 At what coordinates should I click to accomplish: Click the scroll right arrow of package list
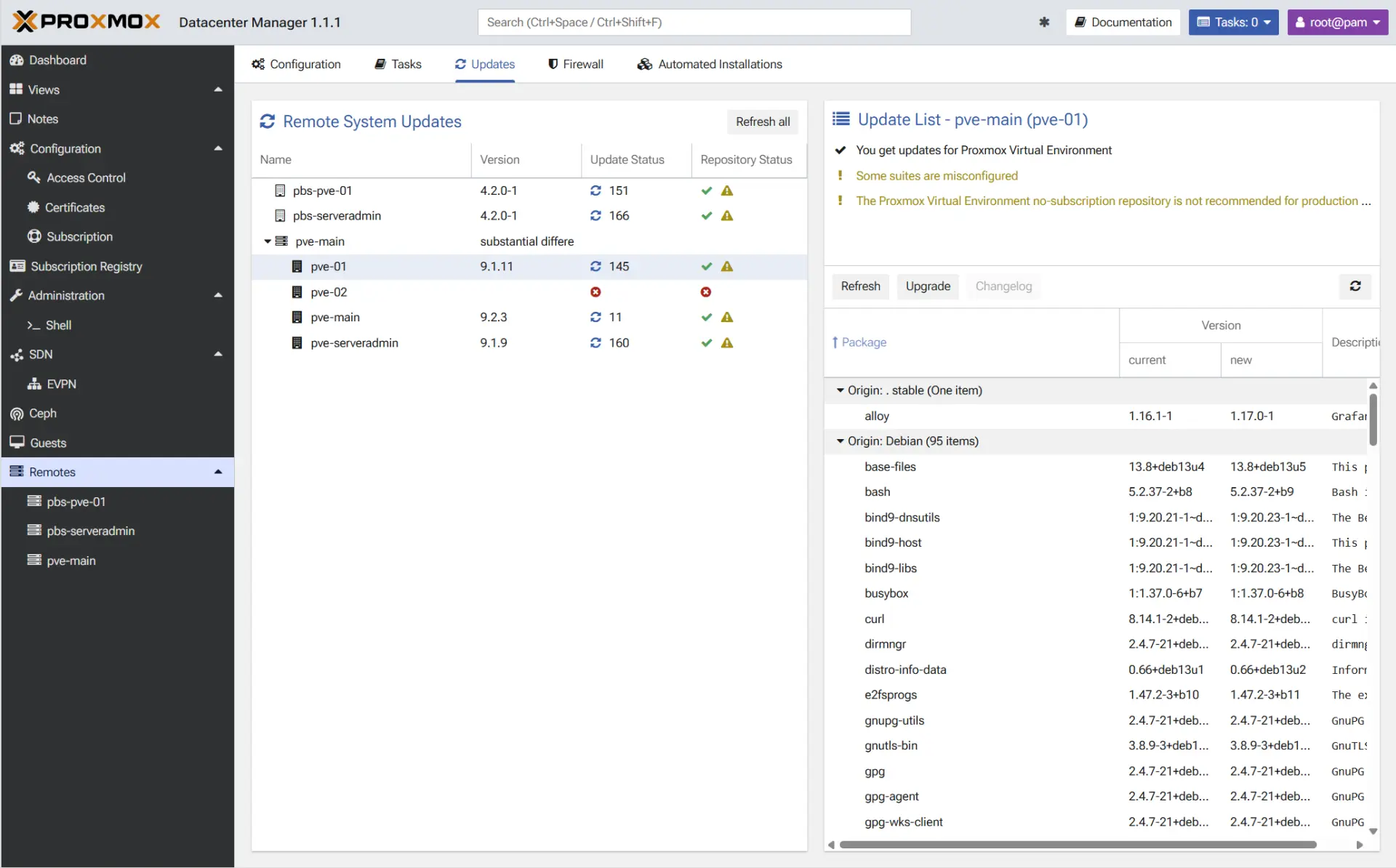[1360, 845]
